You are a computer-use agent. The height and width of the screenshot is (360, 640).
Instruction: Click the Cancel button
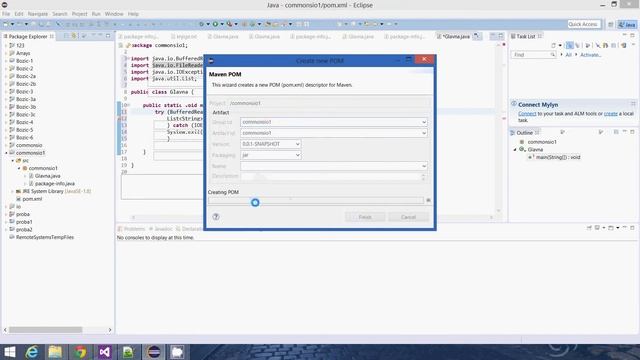[x=408, y=217]
